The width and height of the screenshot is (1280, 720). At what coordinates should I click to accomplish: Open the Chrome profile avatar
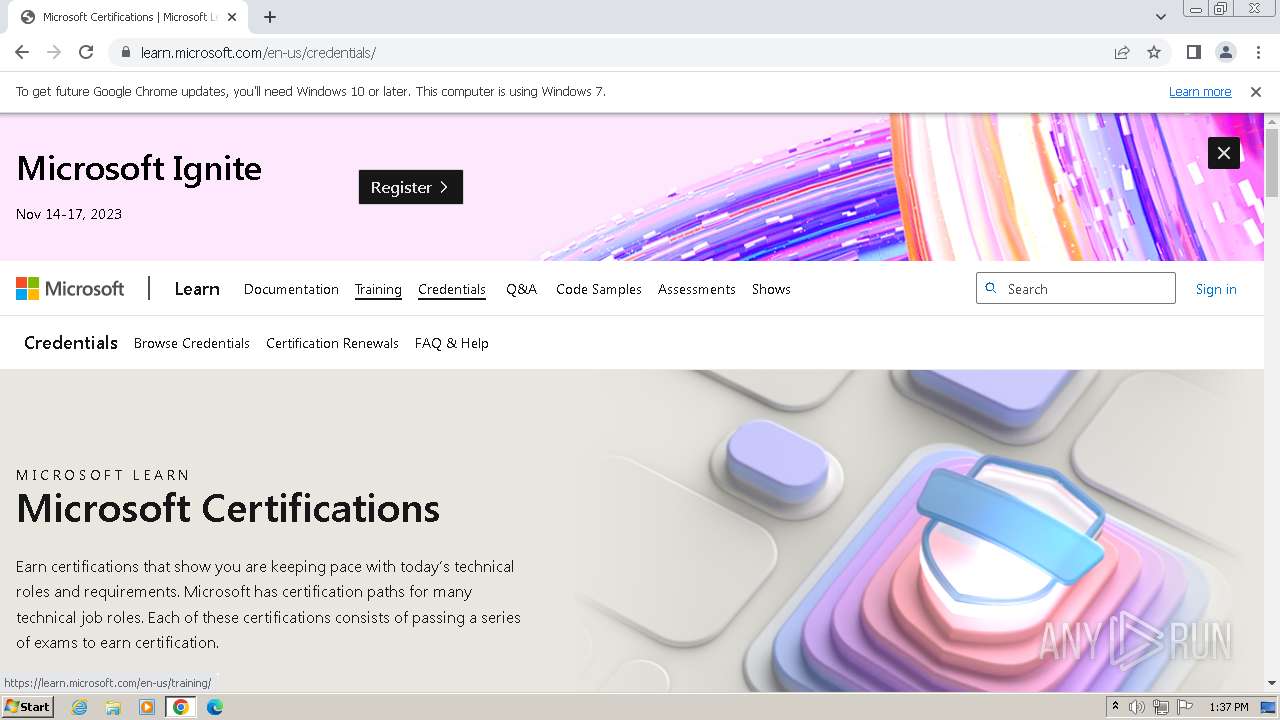(1226, 52)
